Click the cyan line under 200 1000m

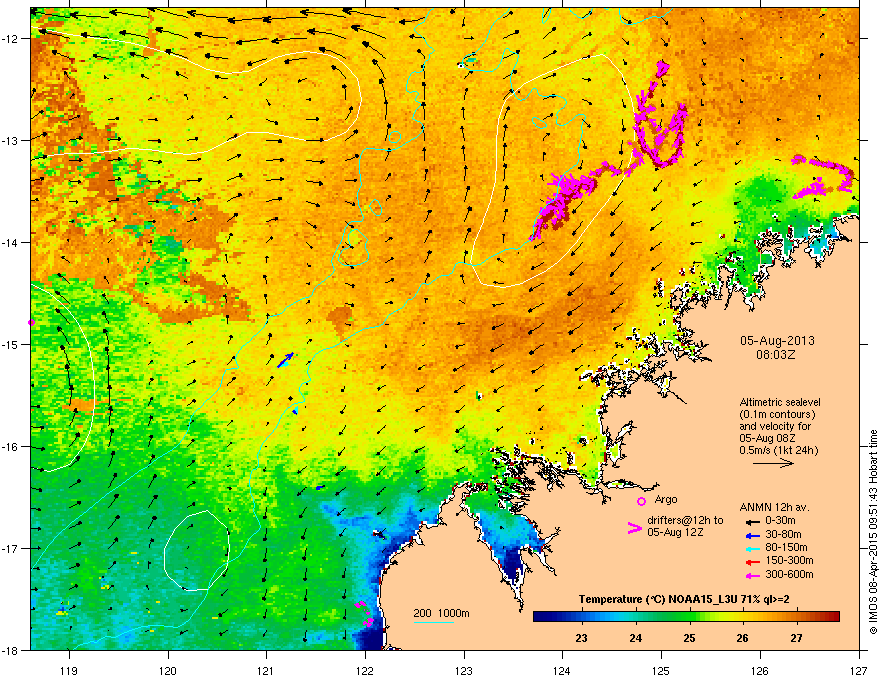(x=433, y=622)
